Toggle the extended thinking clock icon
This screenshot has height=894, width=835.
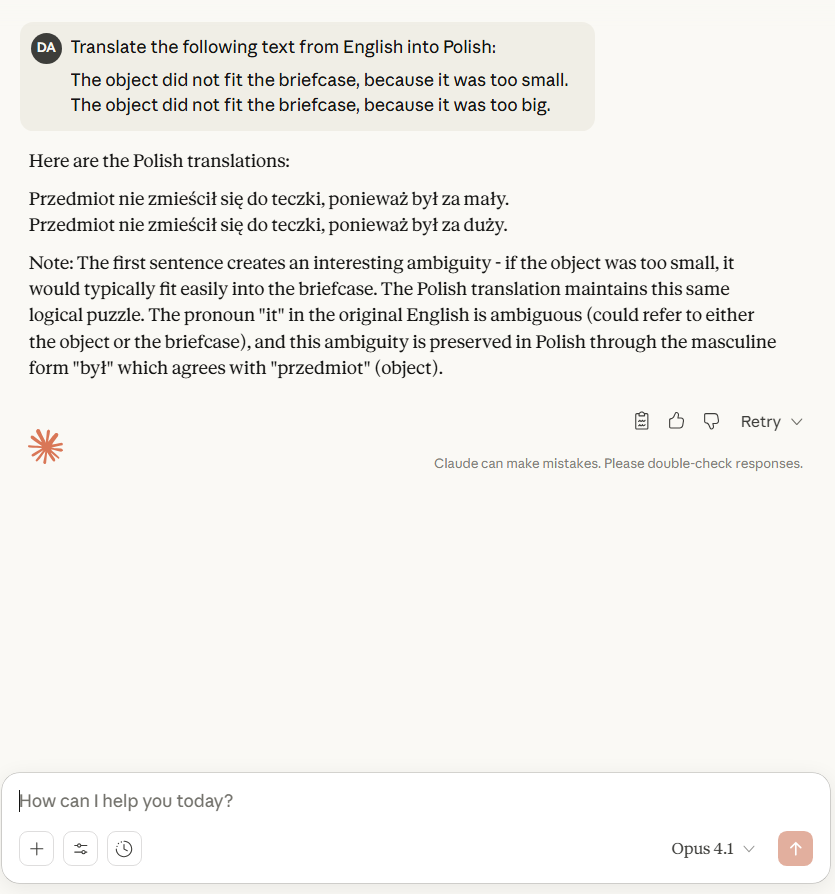coord(124,849)
